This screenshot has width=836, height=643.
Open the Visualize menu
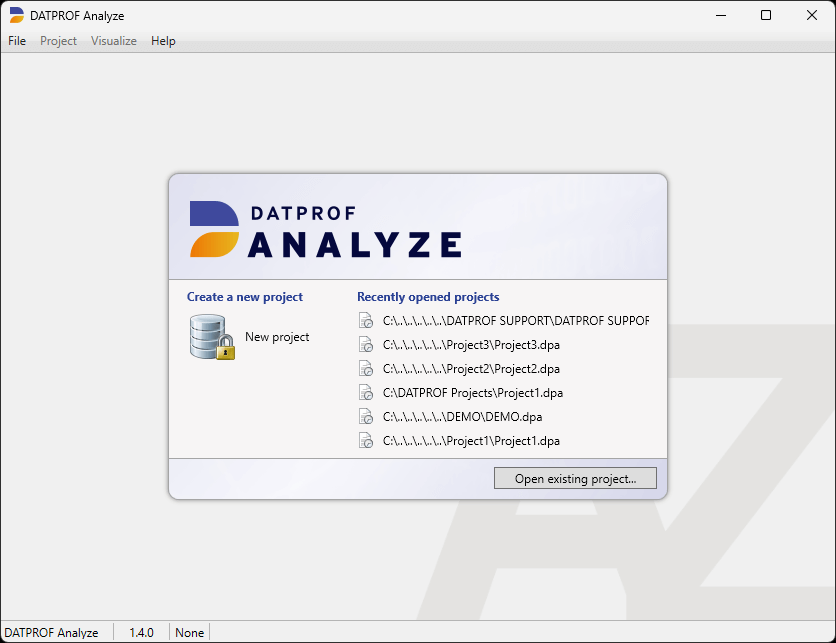[x=113, y=41]
